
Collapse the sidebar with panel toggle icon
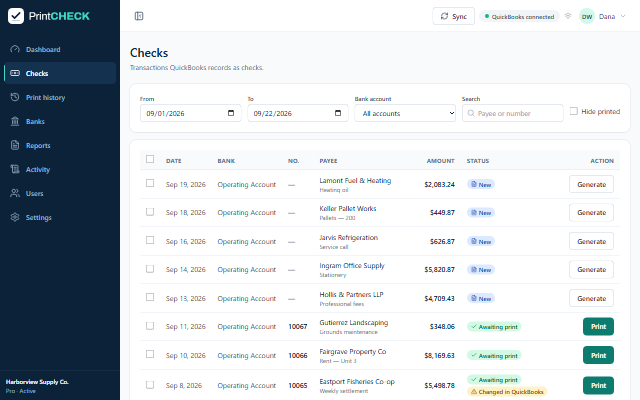click(139, 16)
